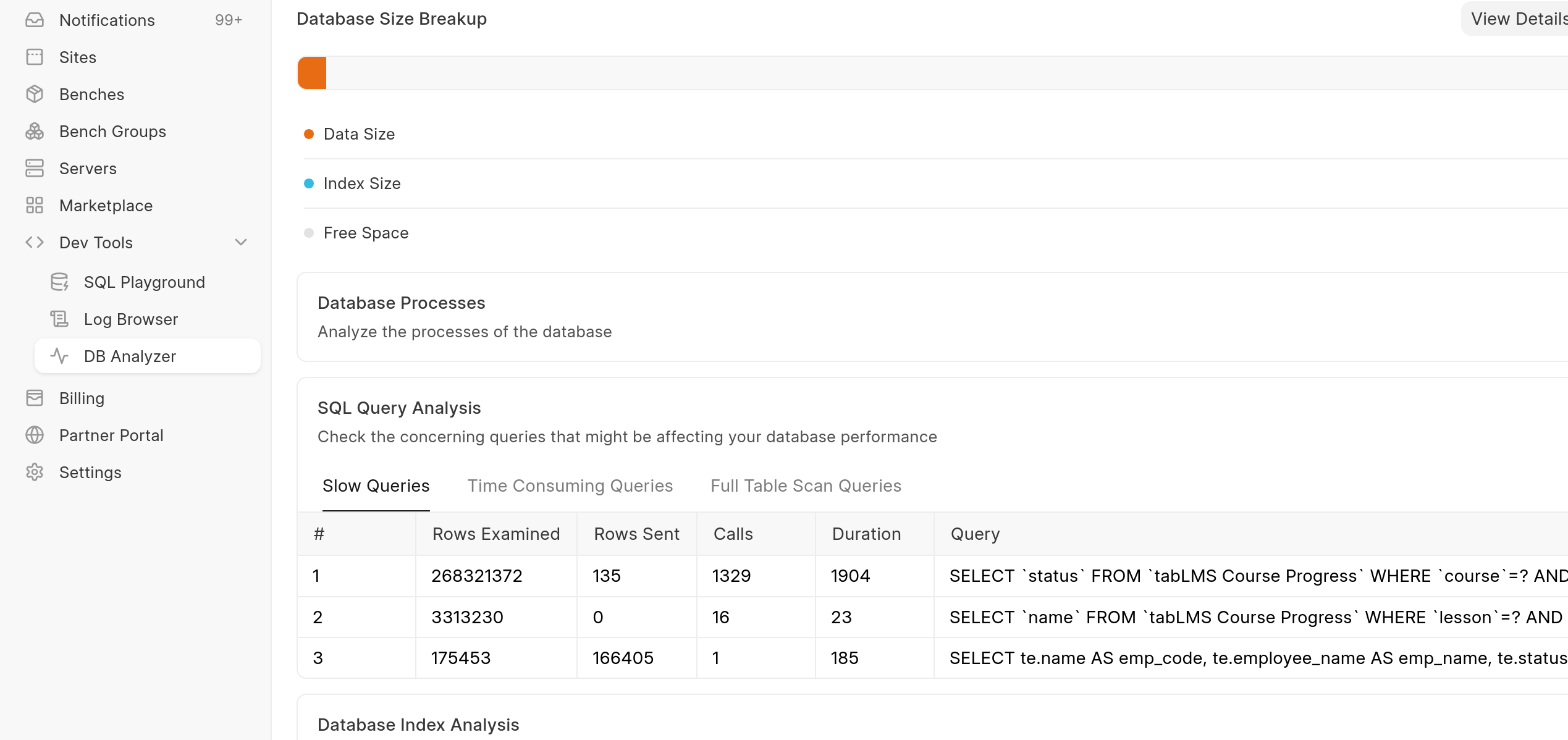Open the Billing page link

(82, 398)
